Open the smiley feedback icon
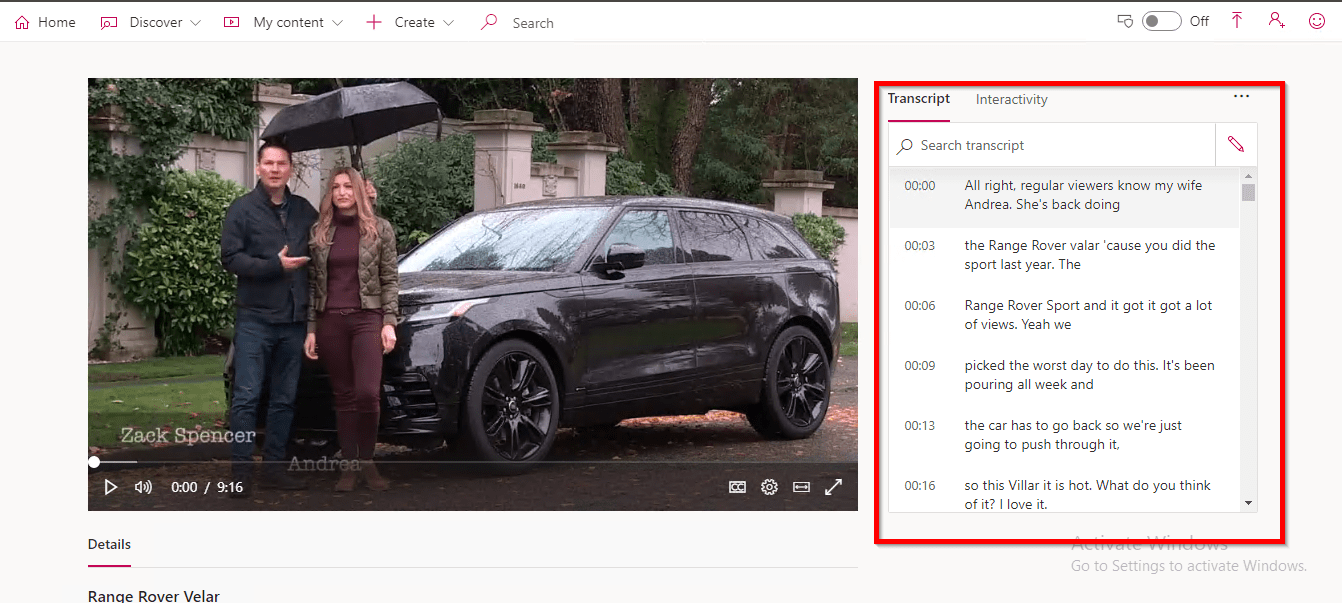This screenshot has height=603, width=1342. pyautogui.click(x=1317, y=21)
